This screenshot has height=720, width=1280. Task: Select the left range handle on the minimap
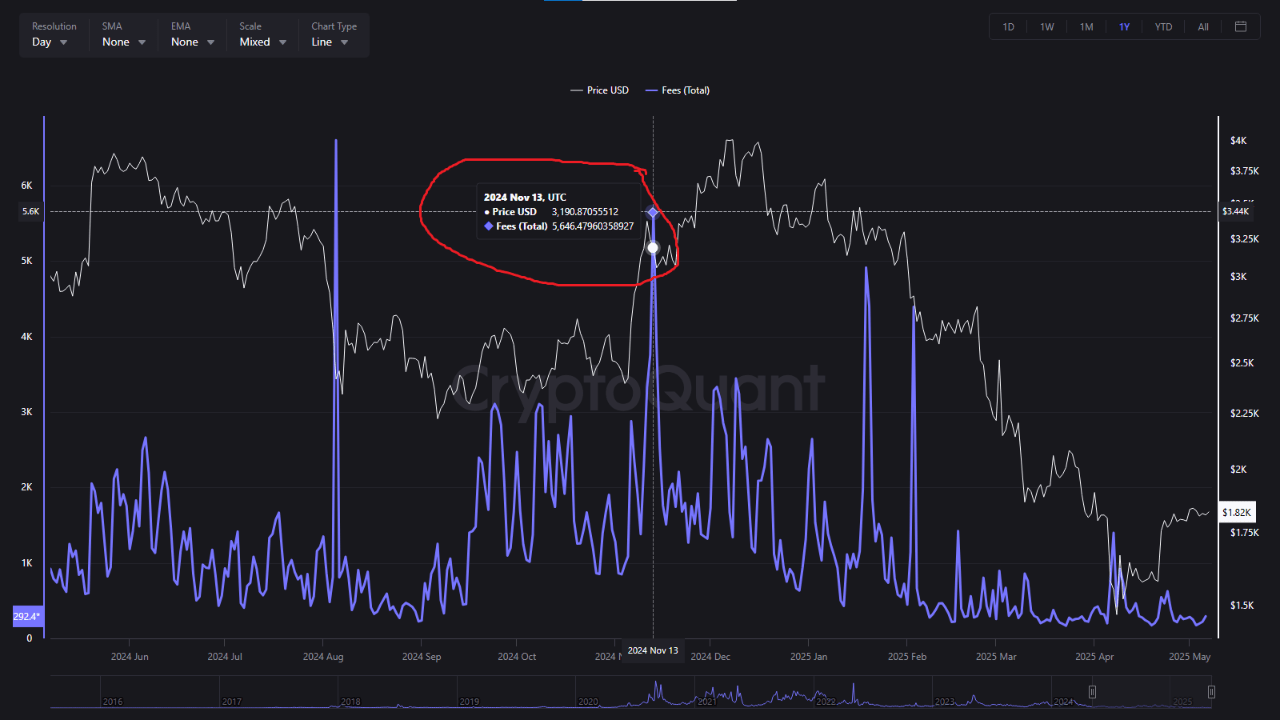click(1092, 691)
